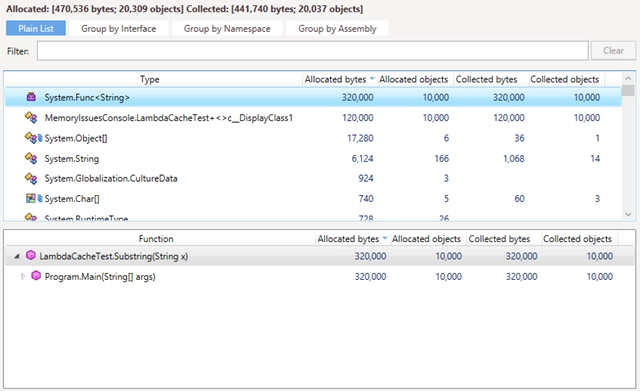The height and width of the screenshot is (391, 640).
Task: Click the 6,124 allocated bytes value
Action: point(362,158)
